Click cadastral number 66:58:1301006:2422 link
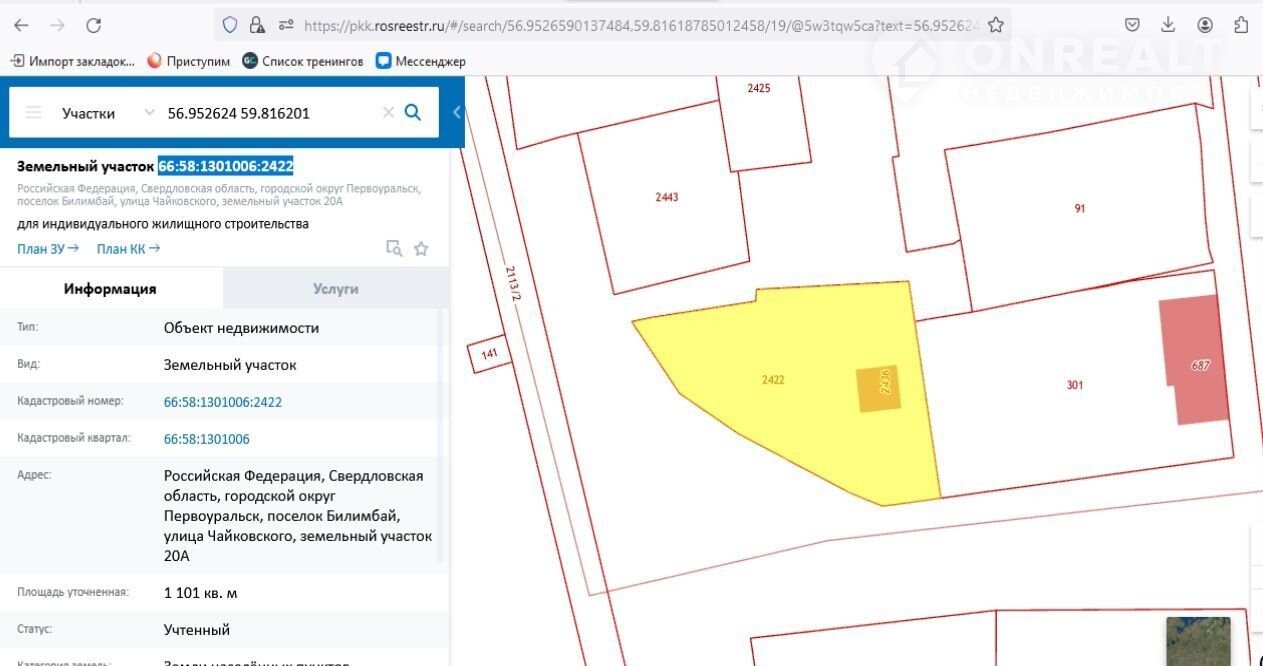 (222, 402)
